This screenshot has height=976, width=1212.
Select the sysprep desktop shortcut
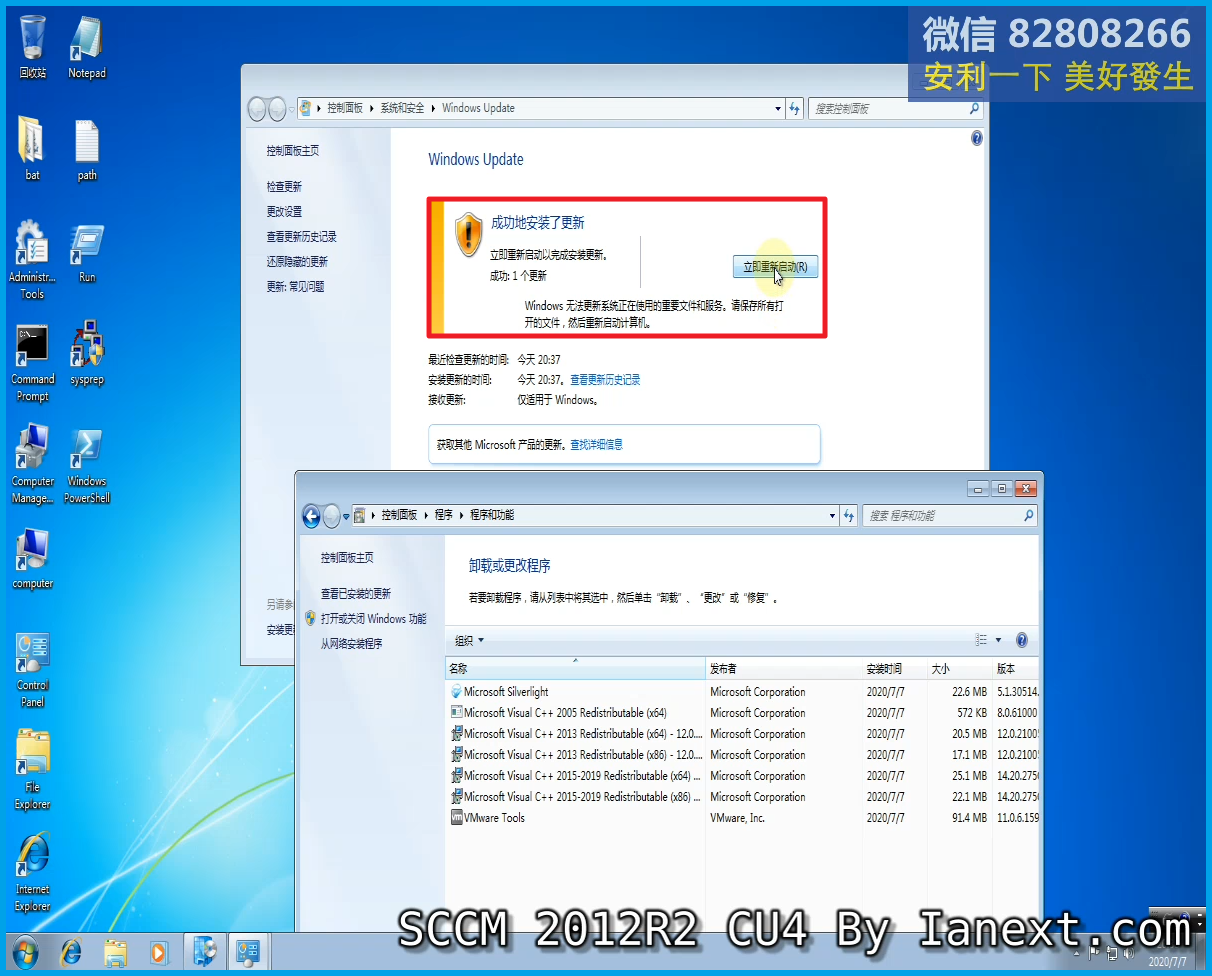[x=87, y=353]
